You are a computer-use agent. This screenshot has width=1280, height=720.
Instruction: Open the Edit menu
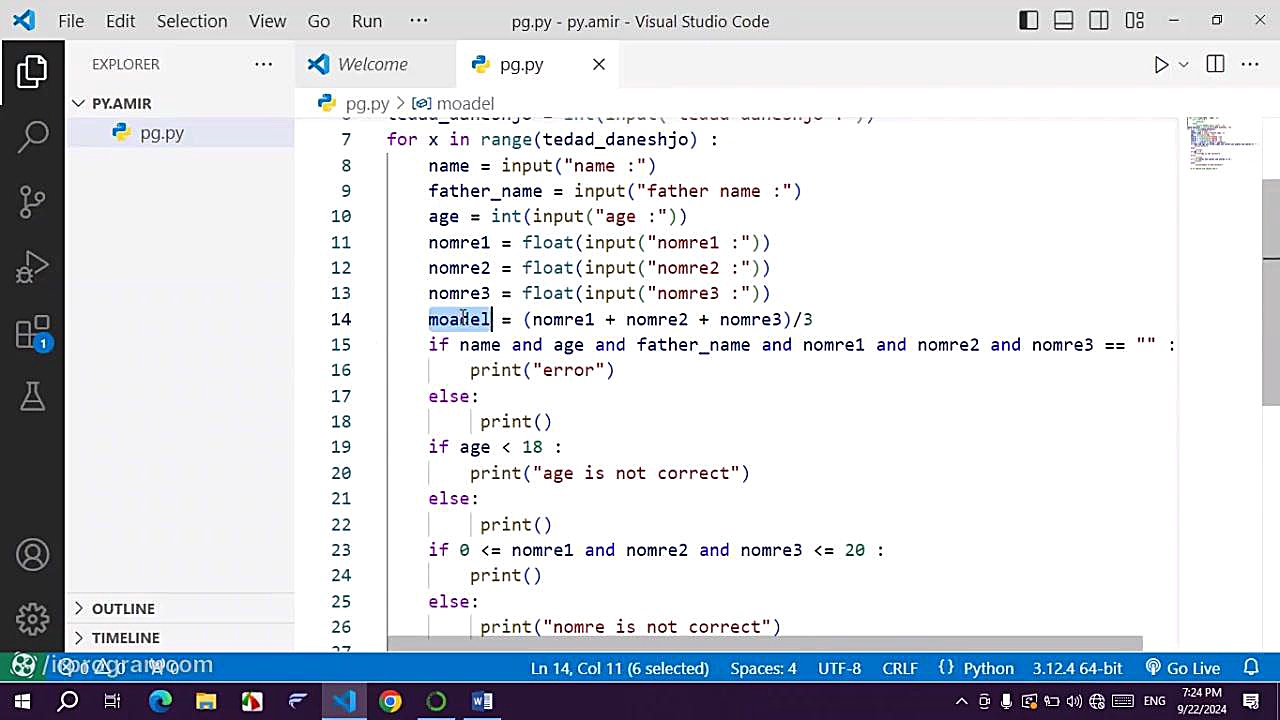[120, 21]
